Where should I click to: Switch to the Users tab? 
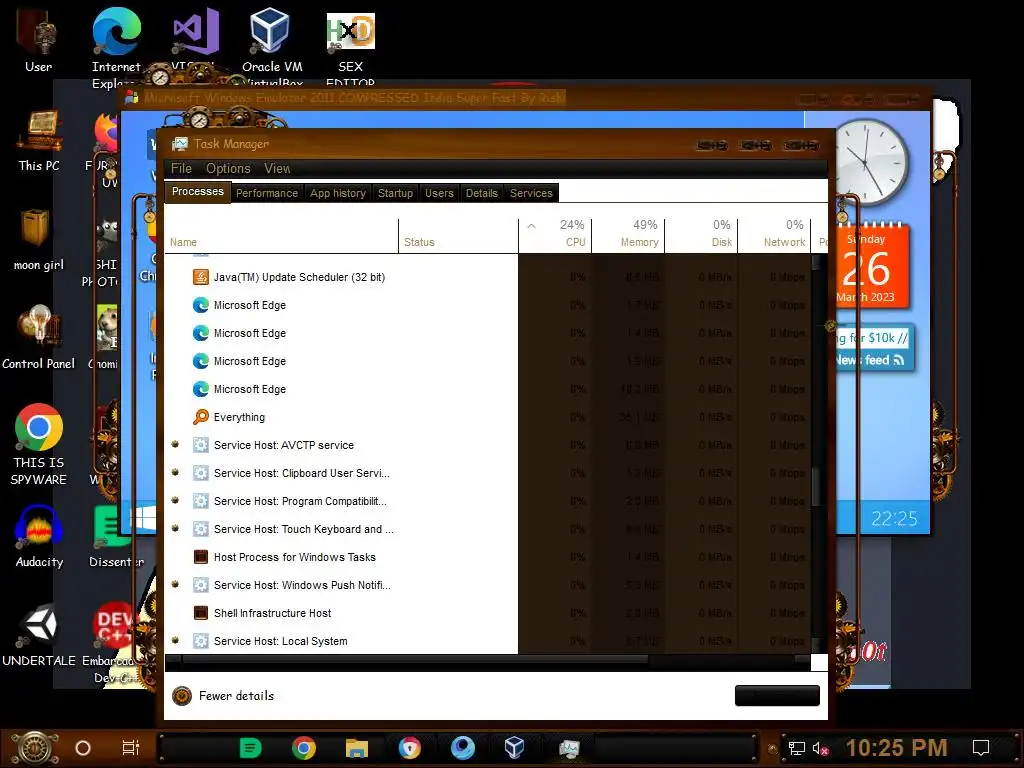pos(439,193)
